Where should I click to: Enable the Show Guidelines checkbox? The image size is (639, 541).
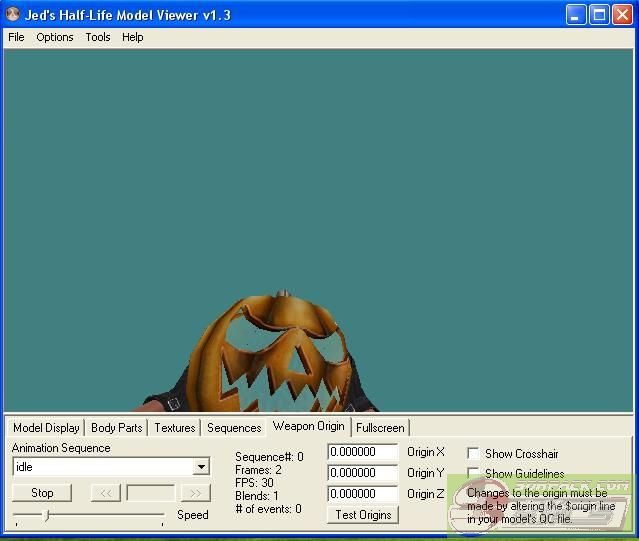[x=473, y=473]
